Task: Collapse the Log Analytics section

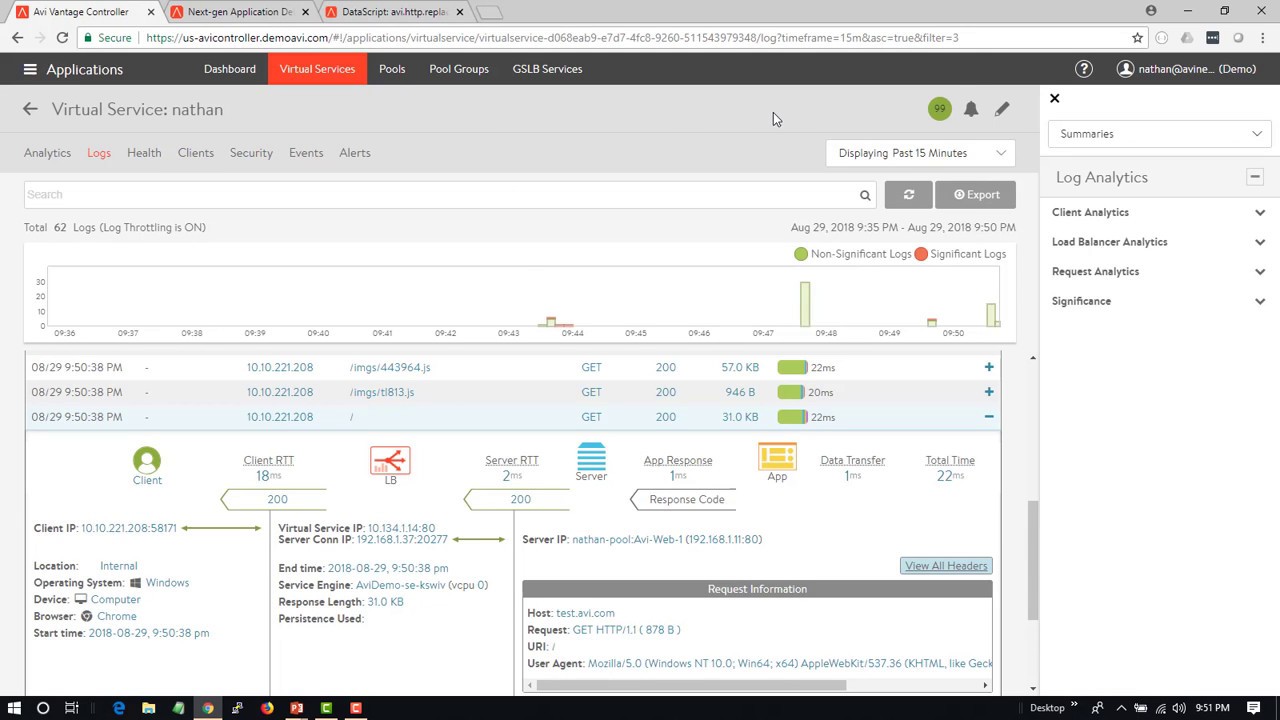Action: [1255, 177]
